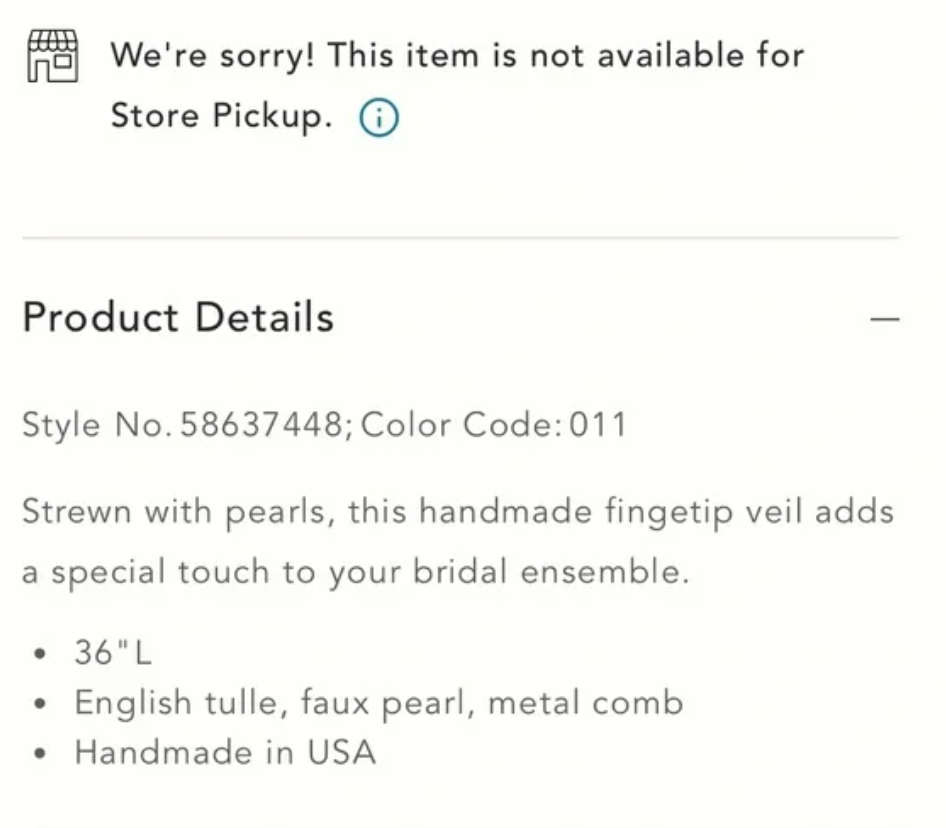Click the Color Code: 011 text
Image resolution: width=946 pixels, height=828 pixels.
tap(494, 425)
